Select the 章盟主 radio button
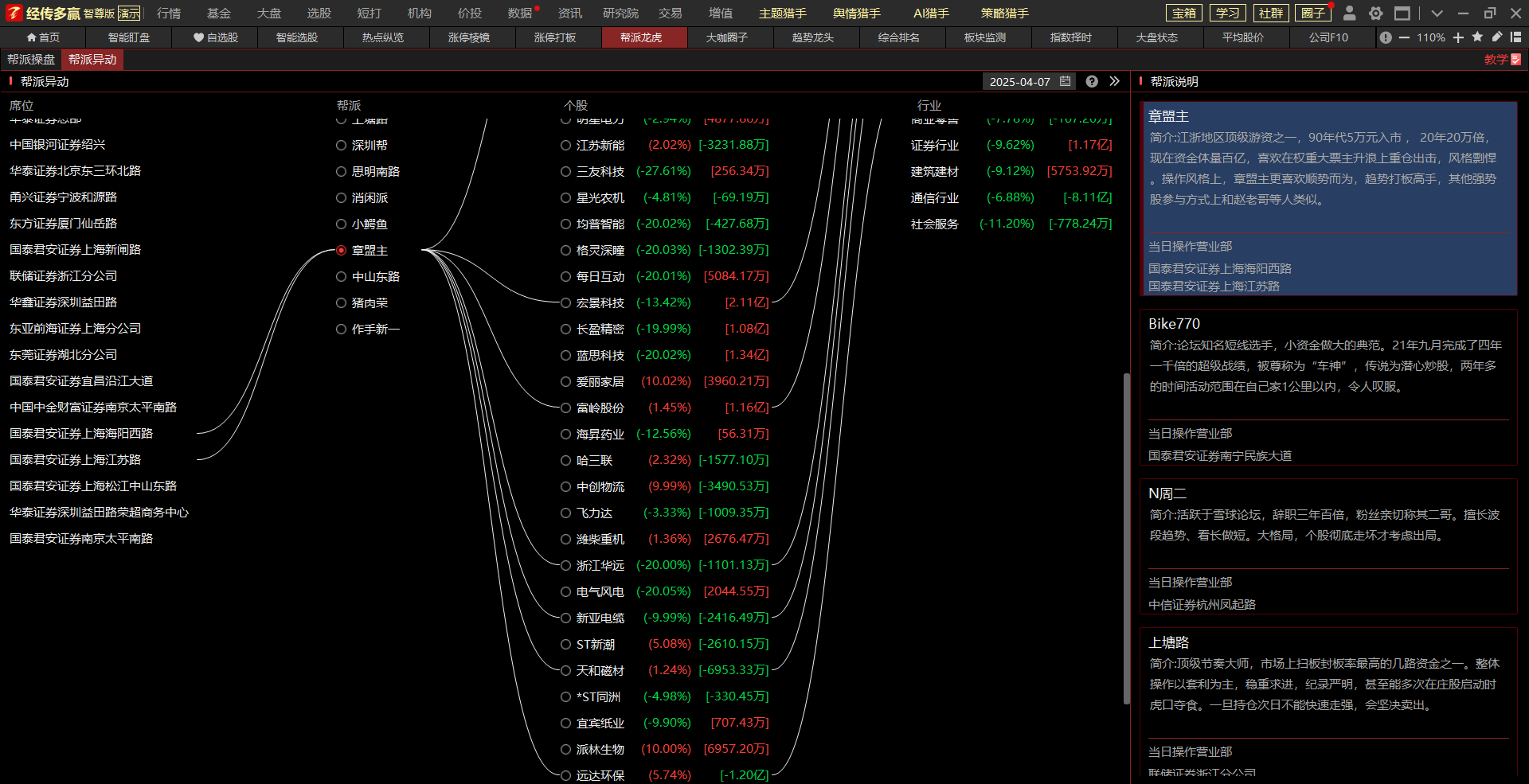 (341, 250)
